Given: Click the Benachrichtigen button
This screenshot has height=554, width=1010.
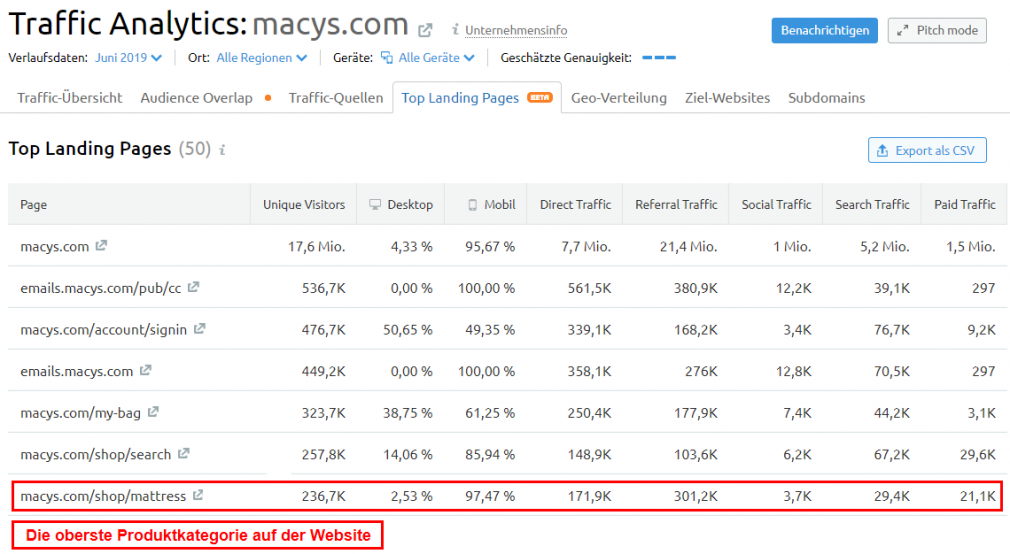Looking at the screenshot, I should point(824,30).
